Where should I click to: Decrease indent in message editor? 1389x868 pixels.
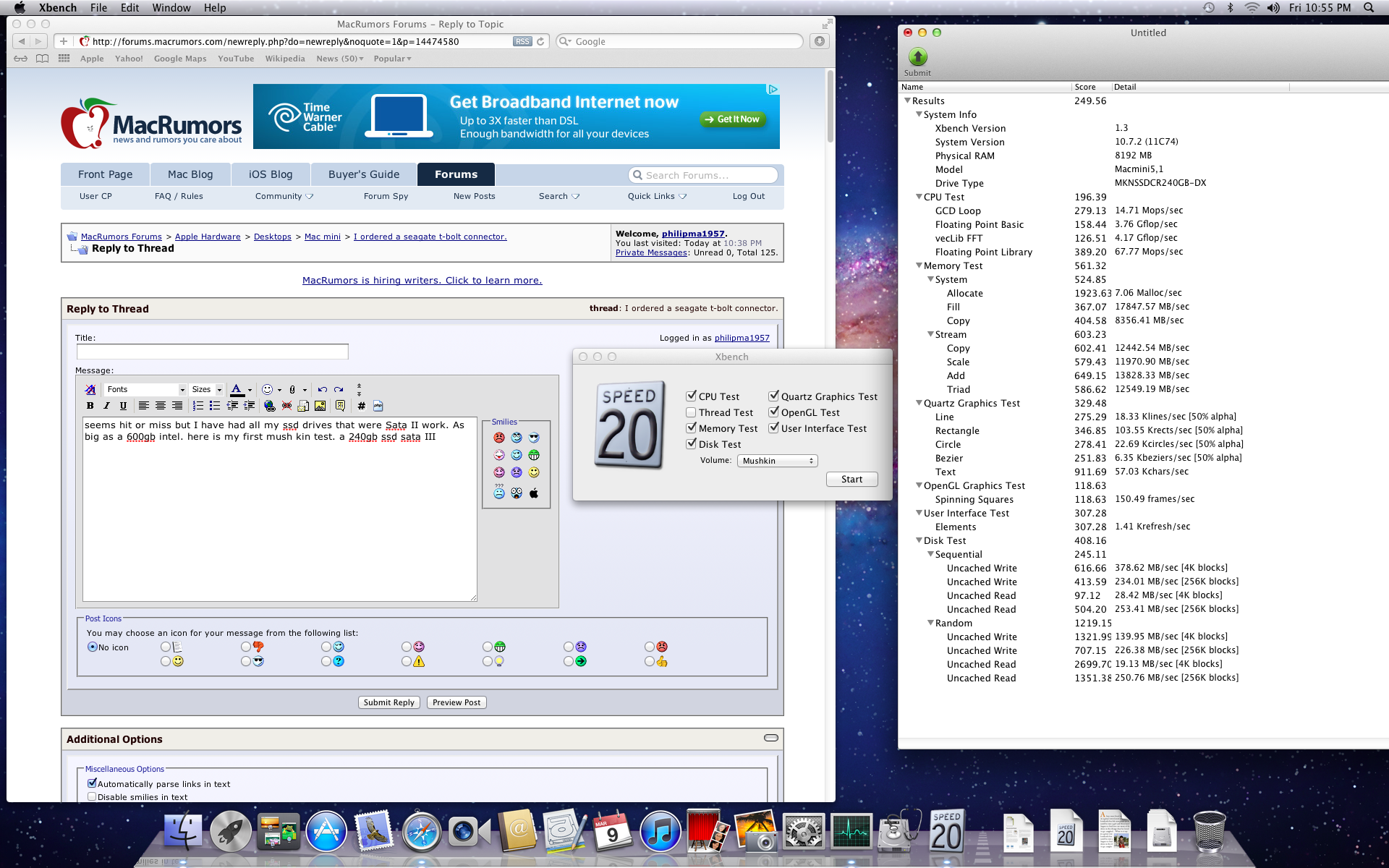tap(232, 406)
